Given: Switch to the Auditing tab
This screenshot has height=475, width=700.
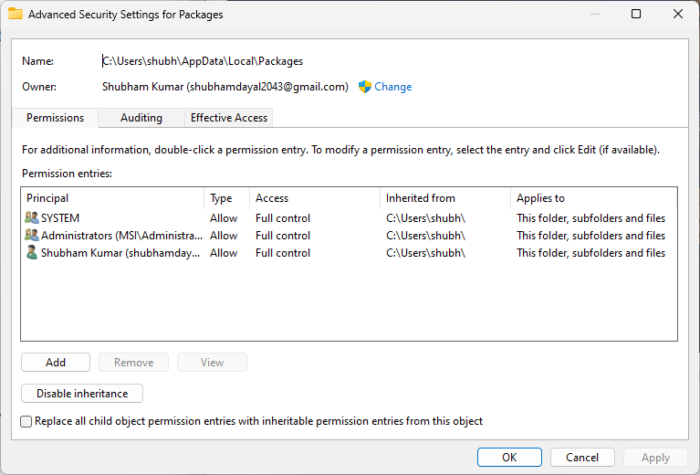Looking at the screenshot, I should [141, 118].
